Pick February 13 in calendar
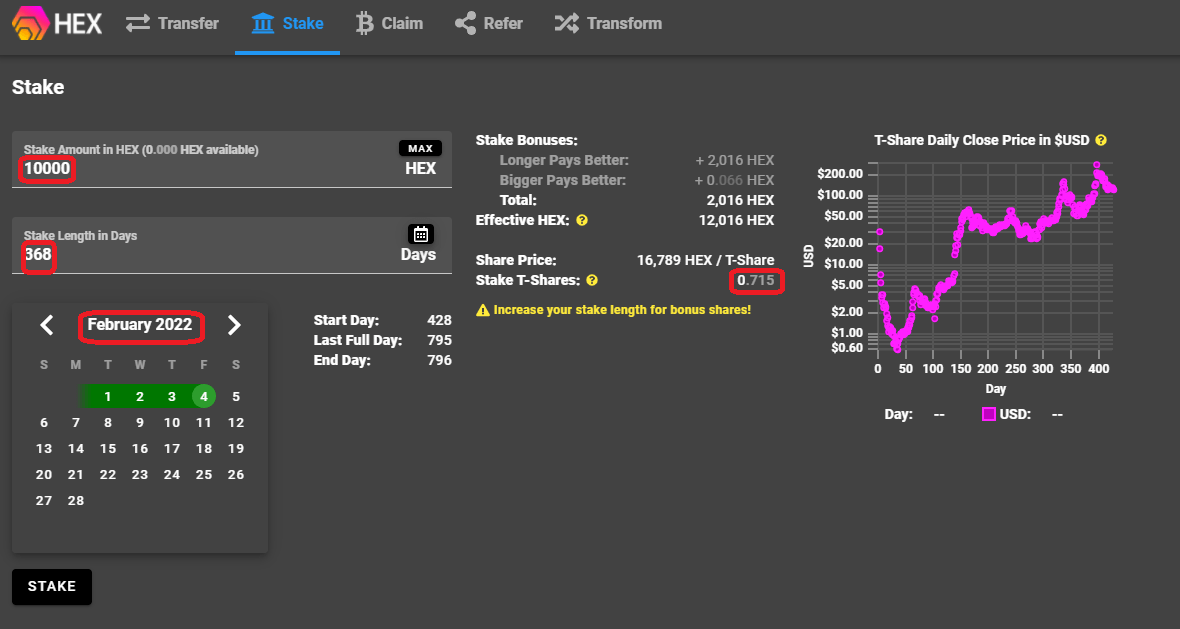1180x629 pixels. click(x=44, y=448)
